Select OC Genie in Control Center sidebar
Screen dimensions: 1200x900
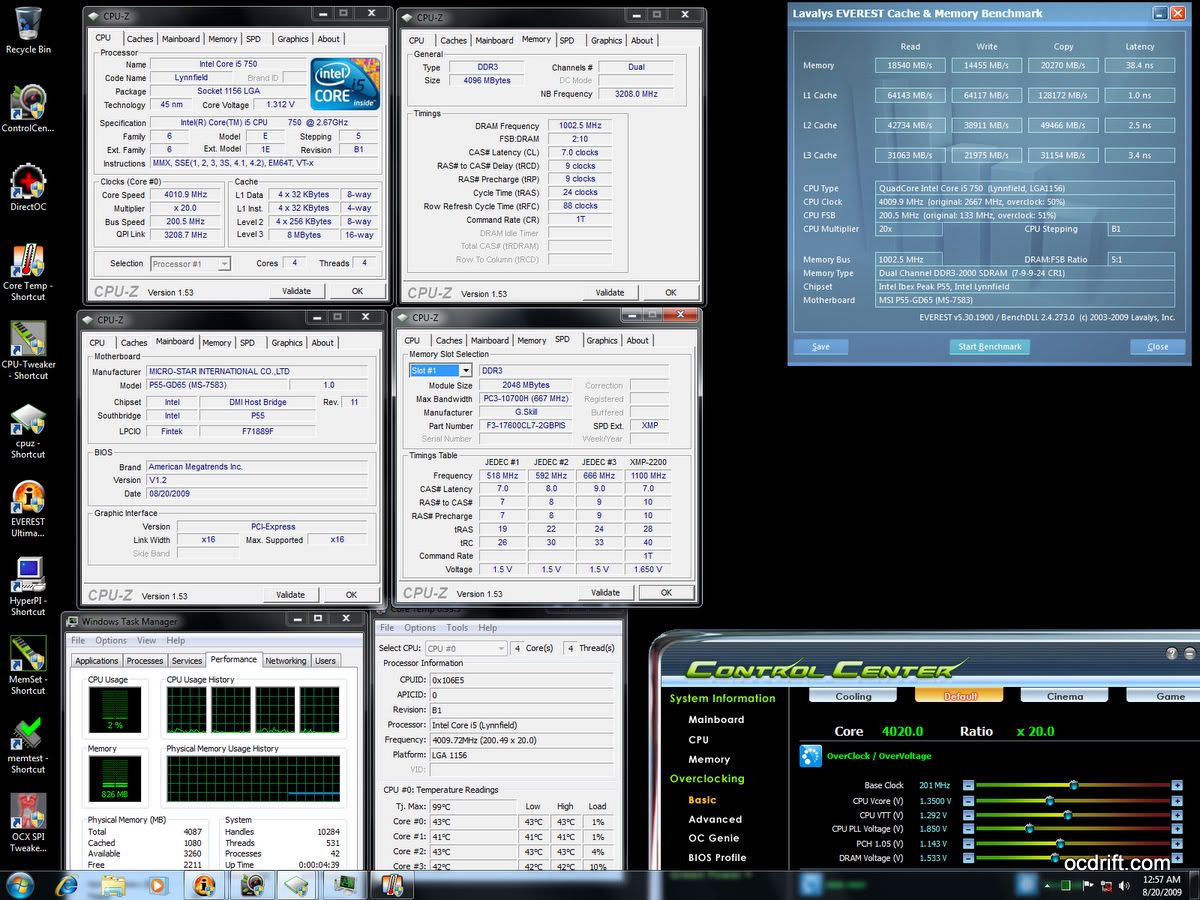click(714, 838)
